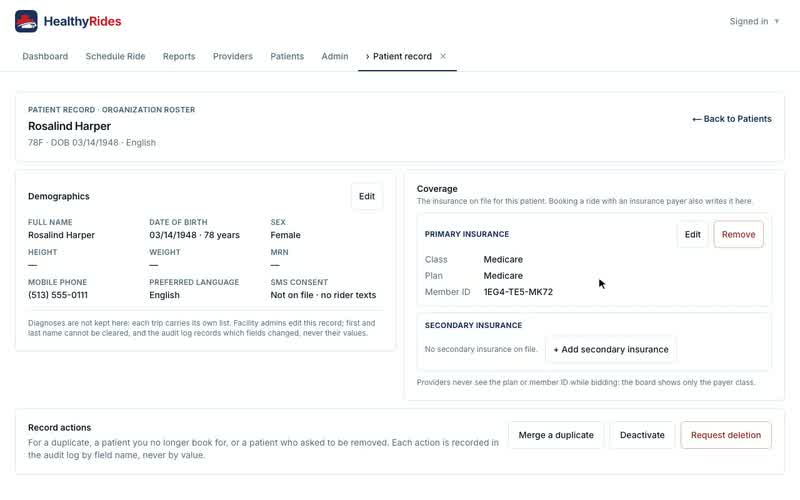
Task: Click Merge a duplicate
Action: click(x=556, y=435)
